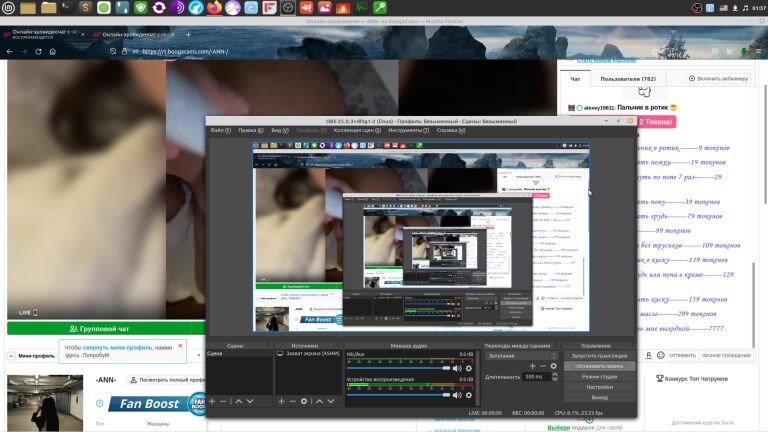Reload the browser page
Screen dimensions: 768x432
[39, 51]
